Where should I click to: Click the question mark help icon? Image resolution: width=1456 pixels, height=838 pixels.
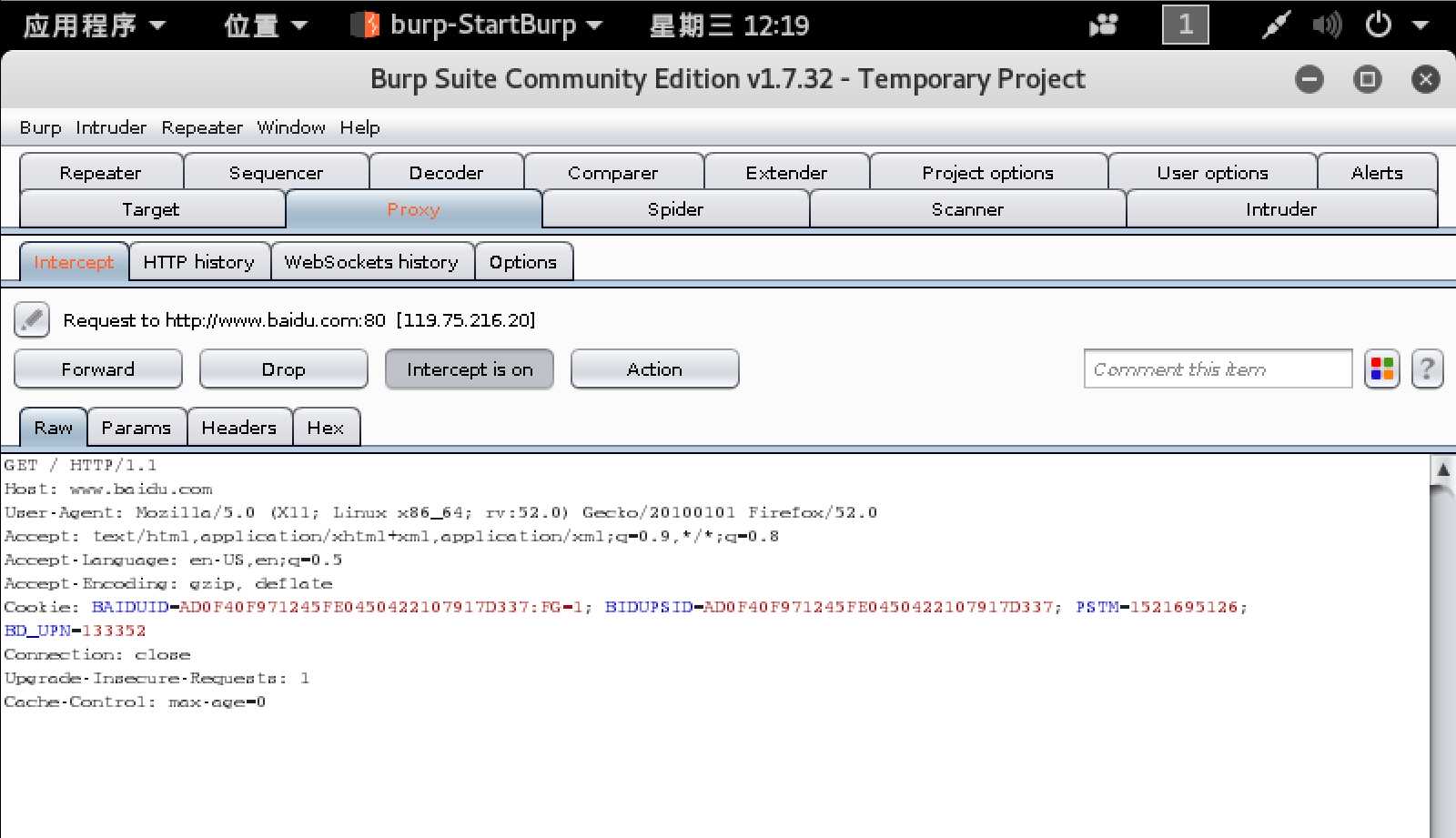pyautogui.click(x=1427, y=369)
